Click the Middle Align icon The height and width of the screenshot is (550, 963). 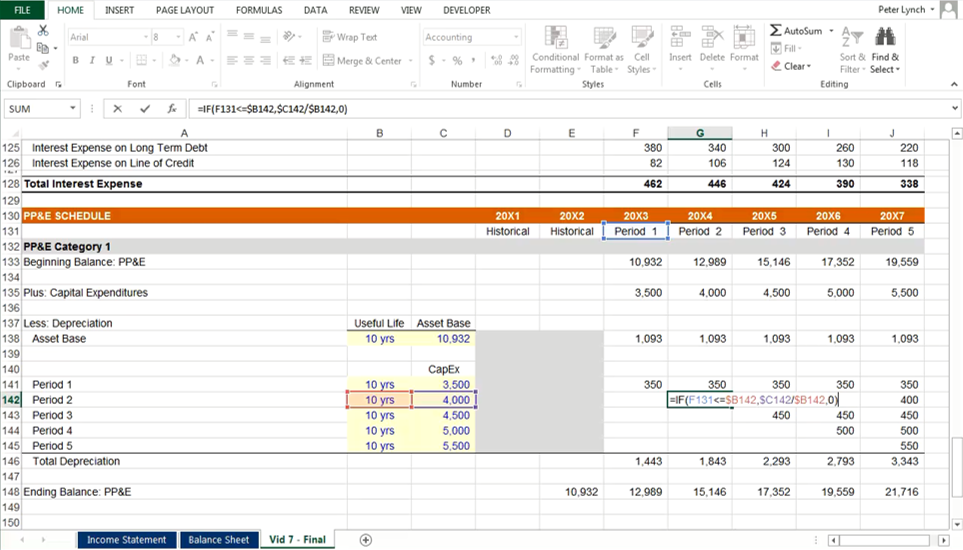(x=249, y=36)
